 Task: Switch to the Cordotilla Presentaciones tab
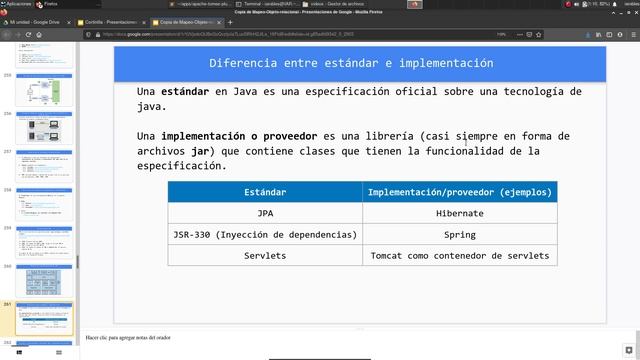(x=110, y=22)
